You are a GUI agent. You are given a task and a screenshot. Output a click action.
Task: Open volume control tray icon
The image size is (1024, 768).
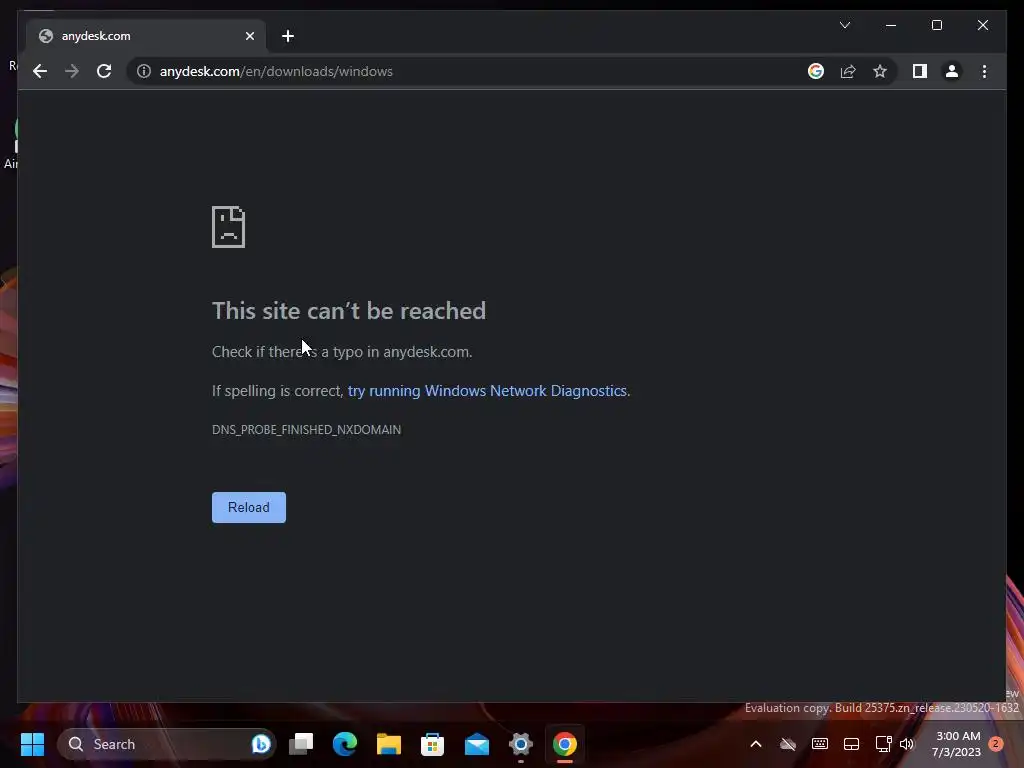(x=907, y=744)
